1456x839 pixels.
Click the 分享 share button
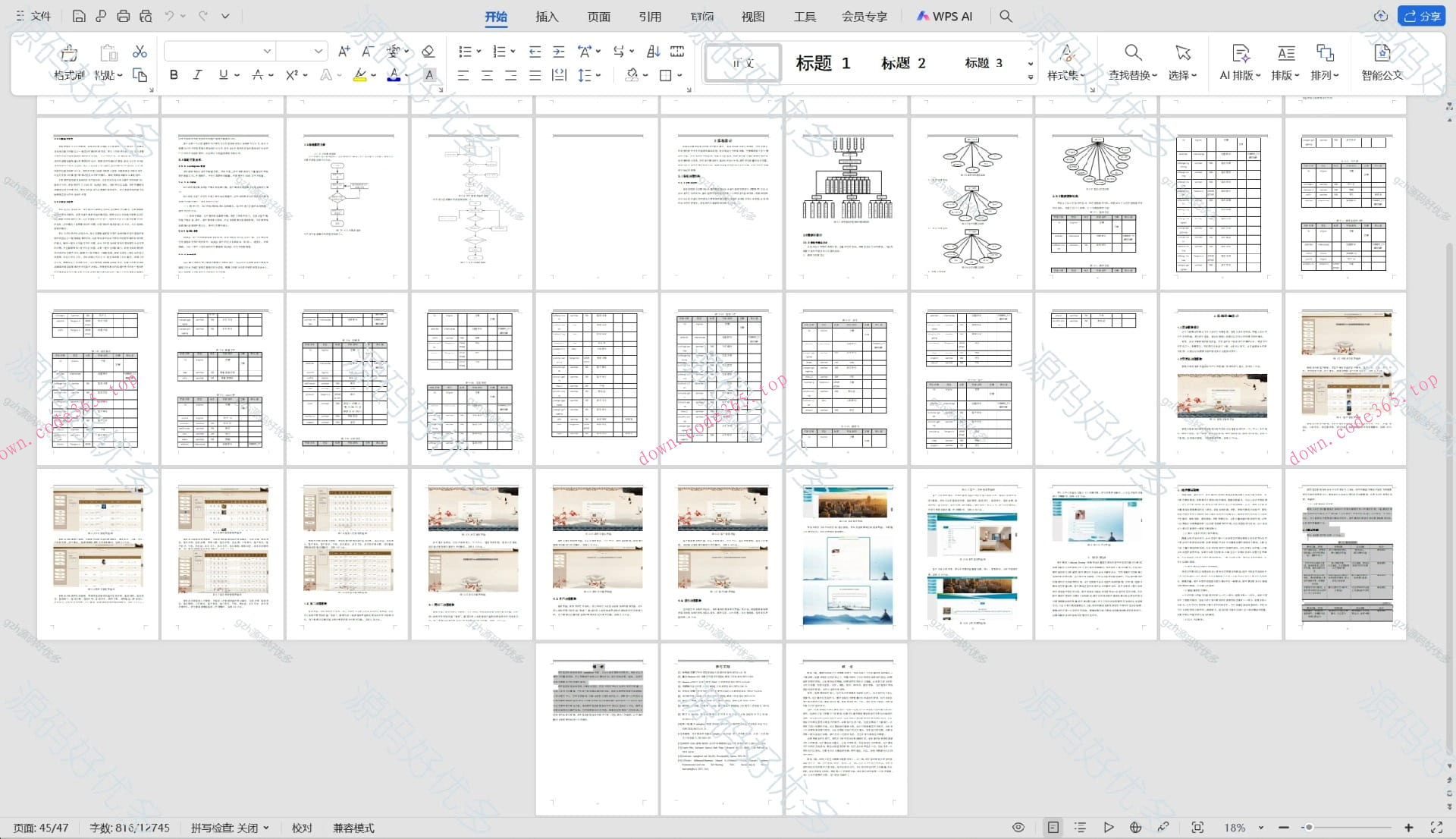click(x=1422, y=16)
